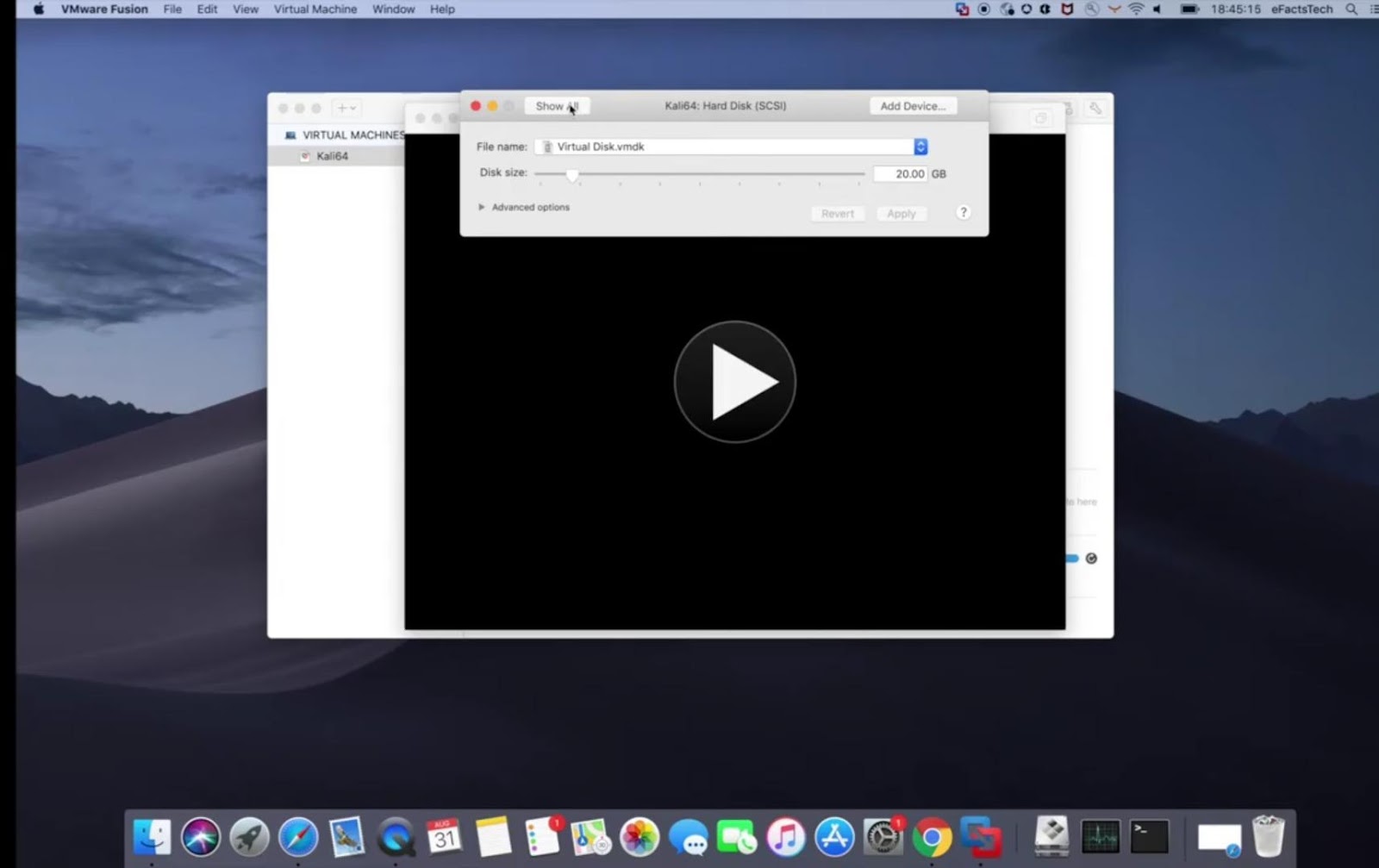Focus the 20.00 GB disk size field

click(900, 174)
